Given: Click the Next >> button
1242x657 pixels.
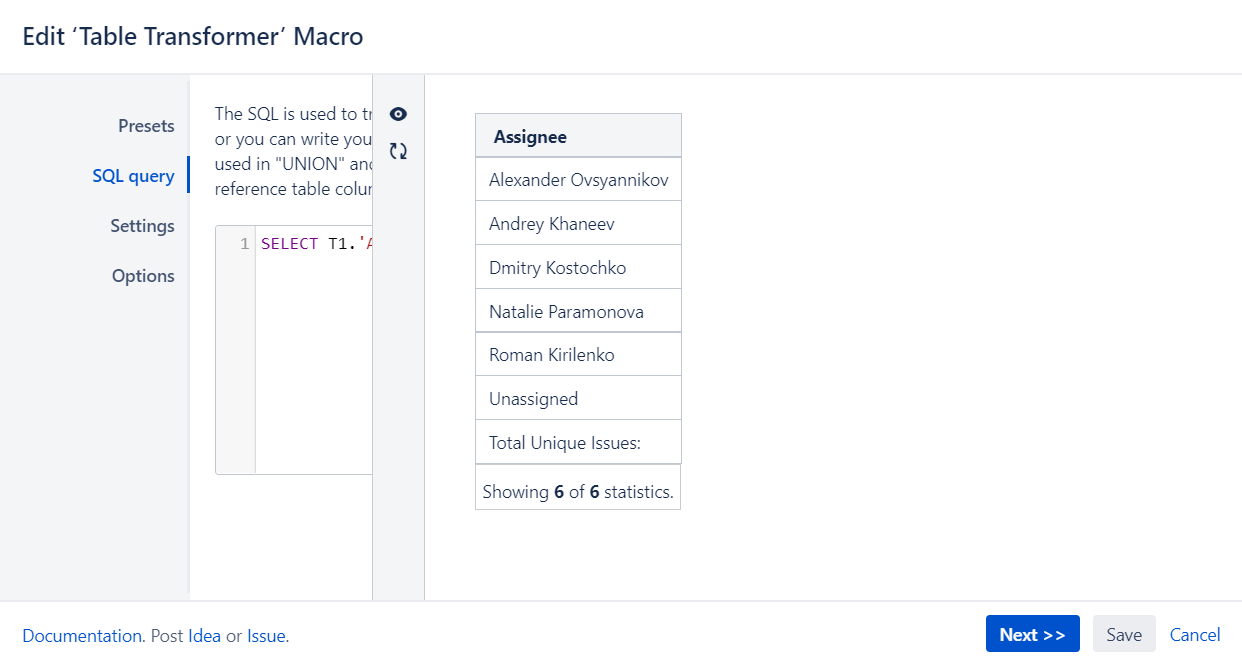Looking at the screenshot, I should (1033, 634).
